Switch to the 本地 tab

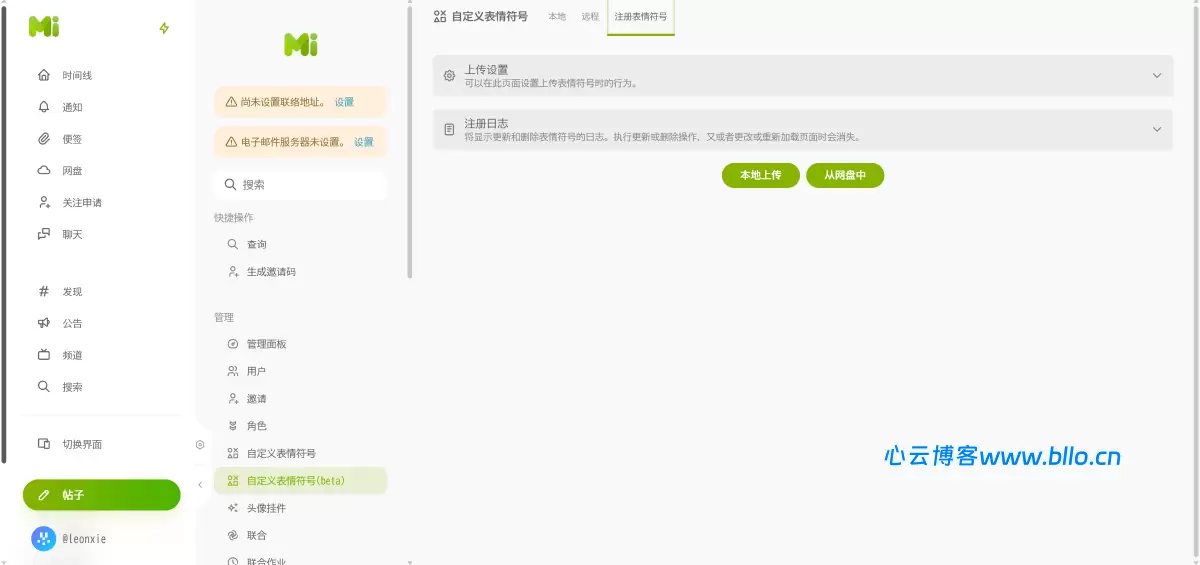click(x=557, y=17)
